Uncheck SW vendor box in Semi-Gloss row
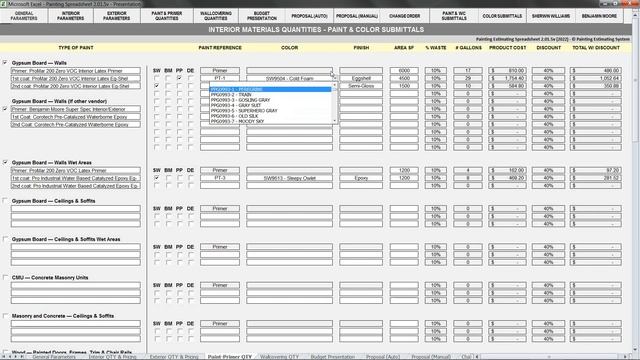 pyautogui.click(x=157, y=86)
